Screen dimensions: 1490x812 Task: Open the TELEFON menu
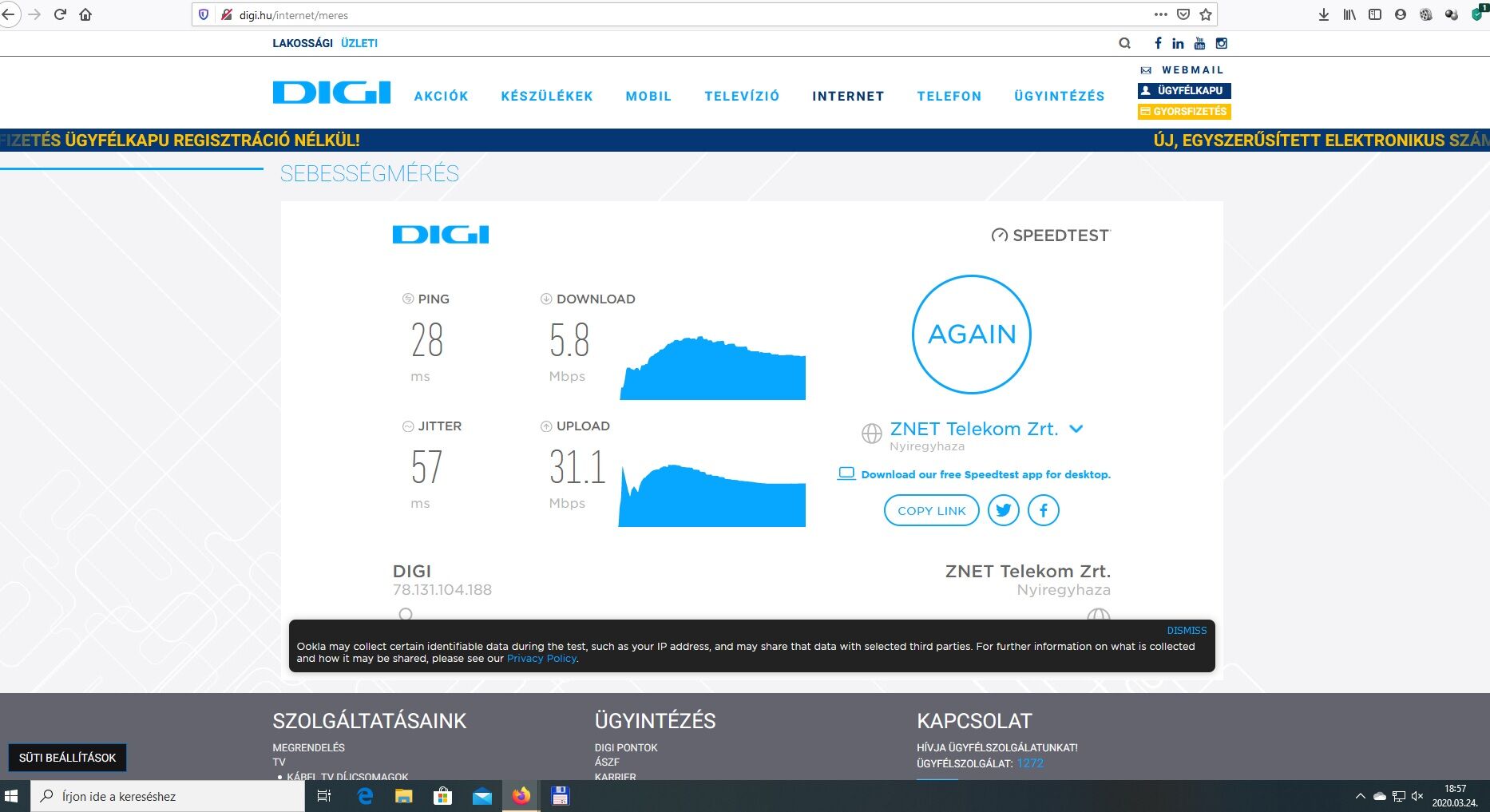coord(949,96)
